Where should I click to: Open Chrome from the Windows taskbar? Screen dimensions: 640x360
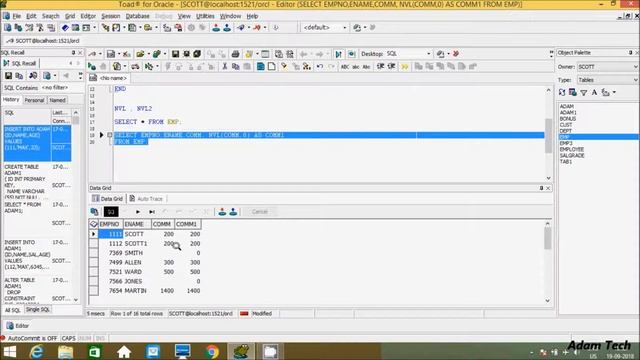(211, 351)
